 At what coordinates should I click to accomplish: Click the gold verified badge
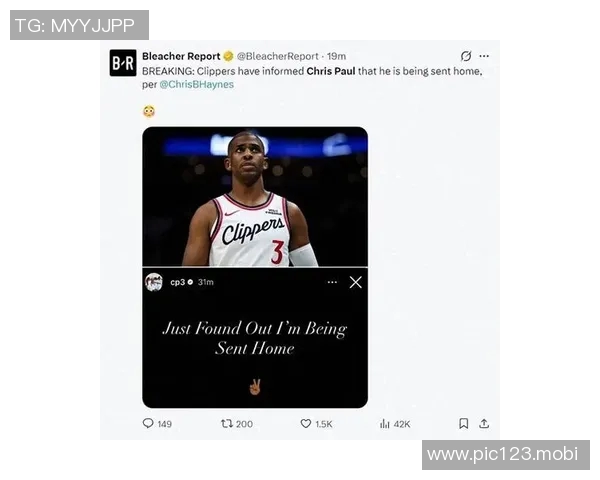pos(228,56)
